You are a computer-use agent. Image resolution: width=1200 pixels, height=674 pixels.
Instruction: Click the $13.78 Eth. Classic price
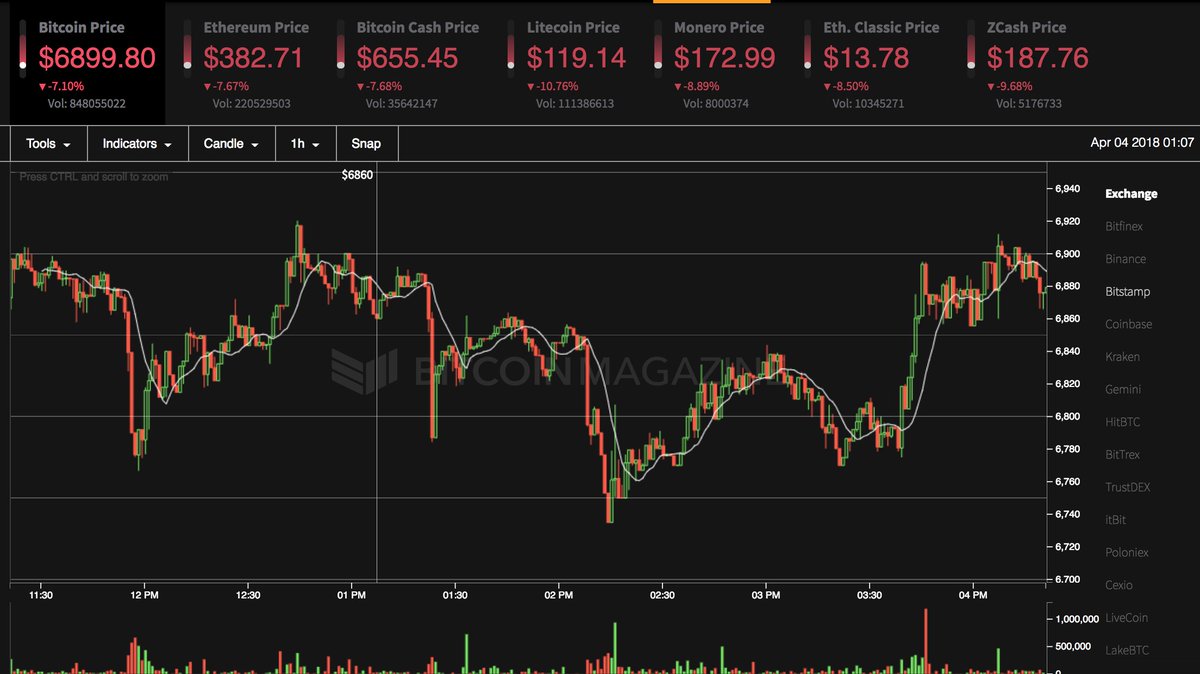coord(866,58)
